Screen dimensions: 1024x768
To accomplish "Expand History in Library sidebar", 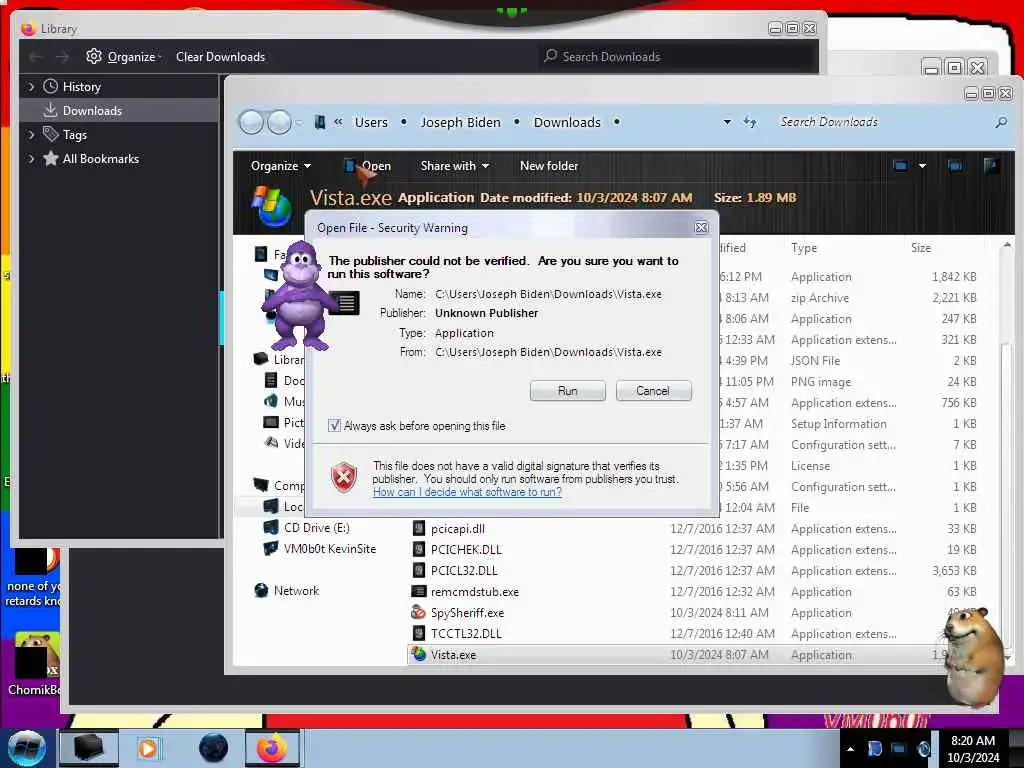I will click(x=31, y=87).
